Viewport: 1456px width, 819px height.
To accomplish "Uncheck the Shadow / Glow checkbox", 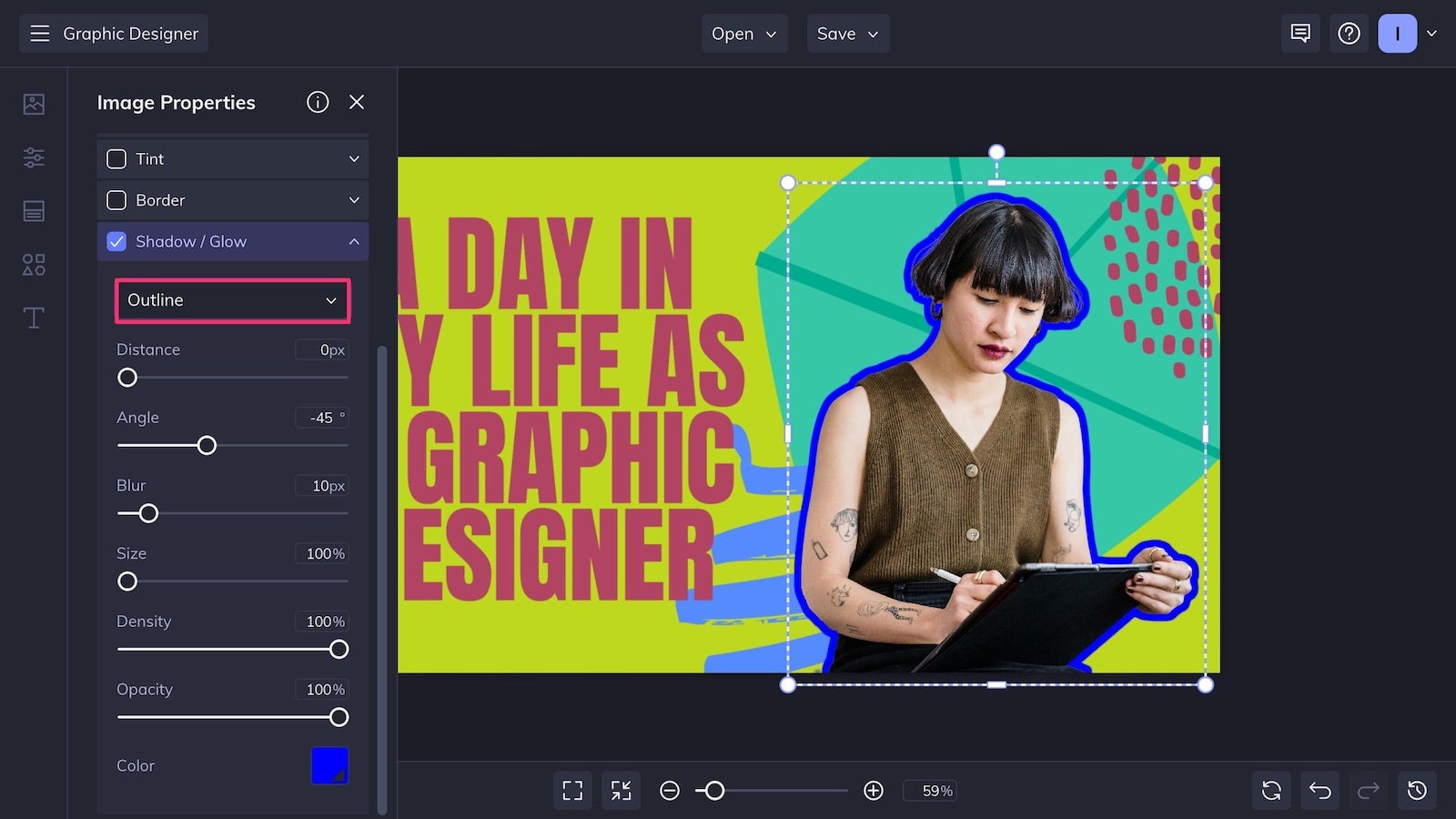I will [x=116, y=241].
